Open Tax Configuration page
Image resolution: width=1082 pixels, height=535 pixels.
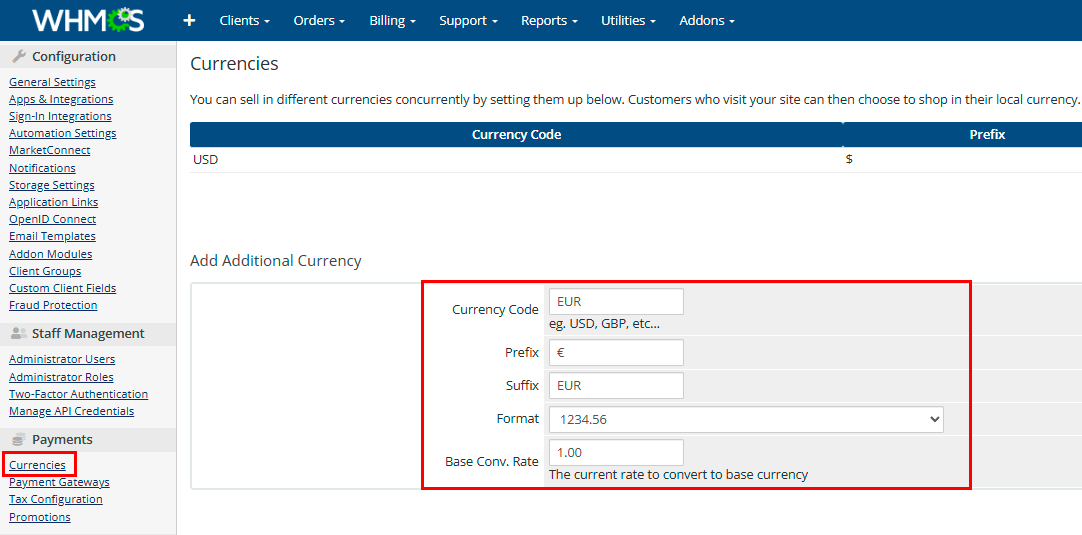(56, 499)
